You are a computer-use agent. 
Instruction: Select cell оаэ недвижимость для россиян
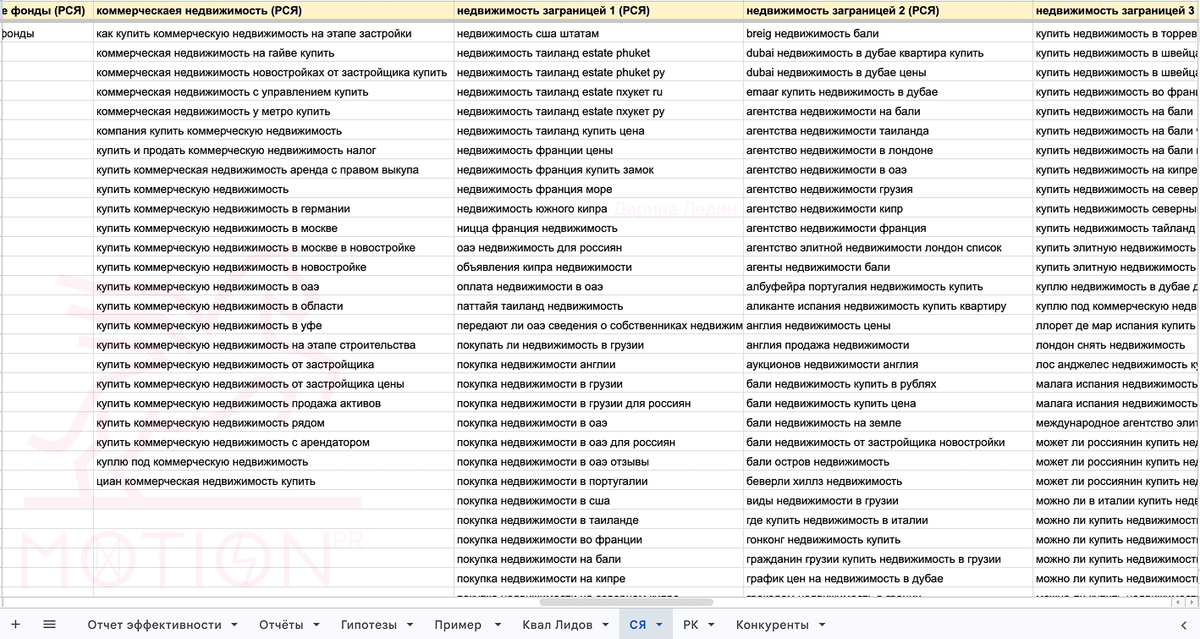[x=598, y=248]
